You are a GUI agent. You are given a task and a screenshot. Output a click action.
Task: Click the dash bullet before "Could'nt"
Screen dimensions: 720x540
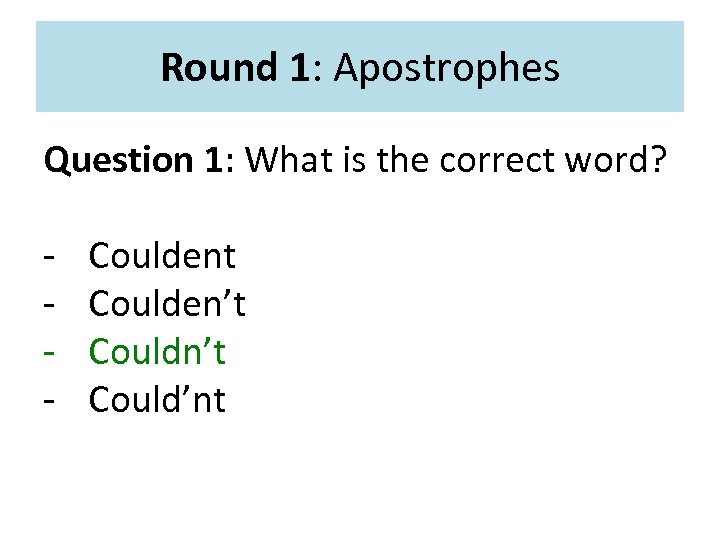(x=49, y=401)
